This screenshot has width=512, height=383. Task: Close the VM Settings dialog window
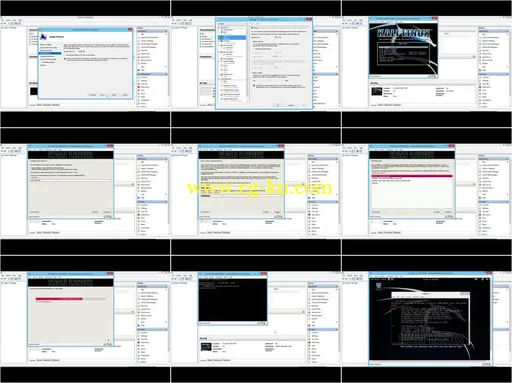click(x=309, y=19)
